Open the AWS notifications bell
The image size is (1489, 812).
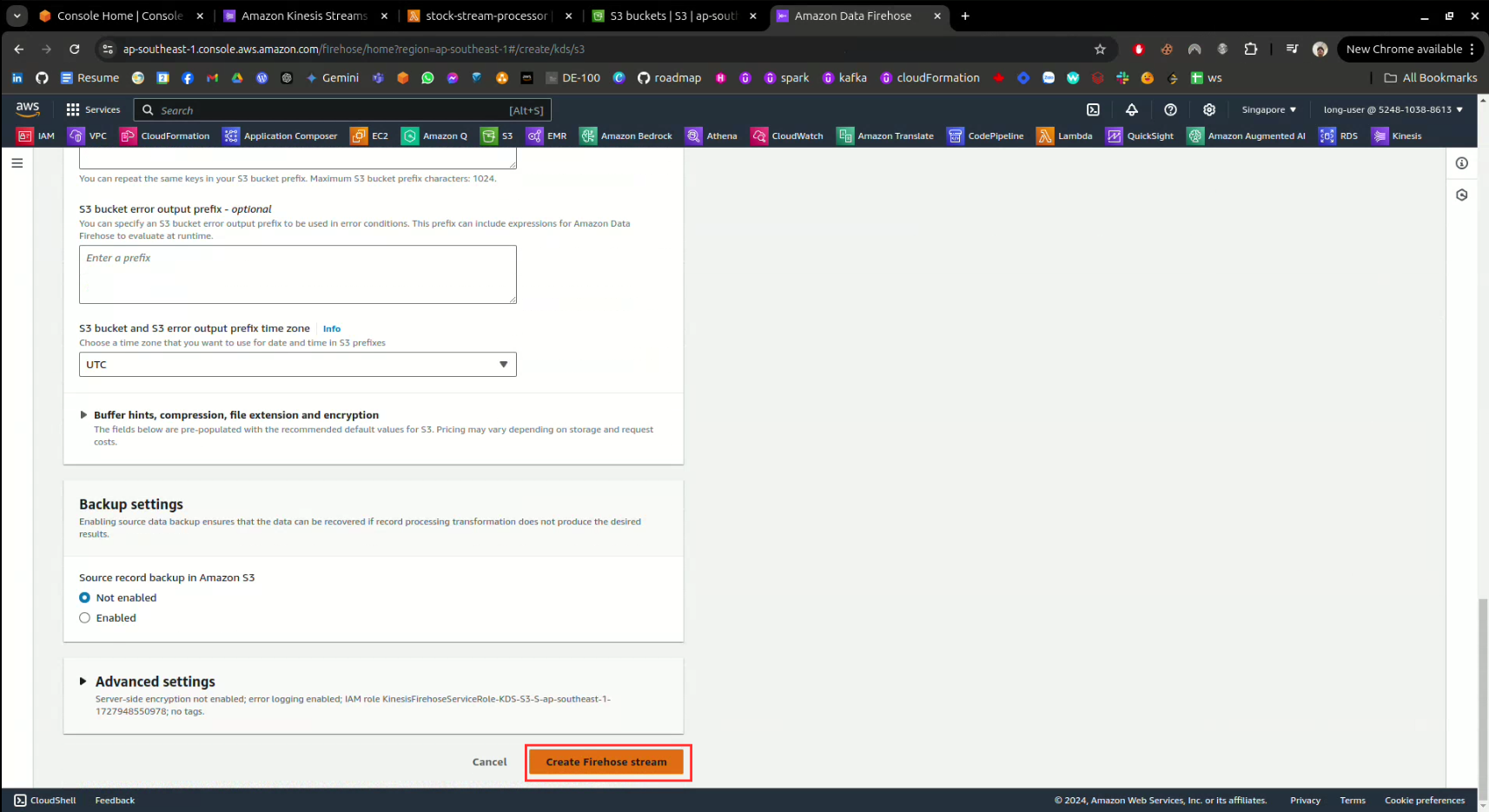pyautogui.click(x=1132, y=109)
